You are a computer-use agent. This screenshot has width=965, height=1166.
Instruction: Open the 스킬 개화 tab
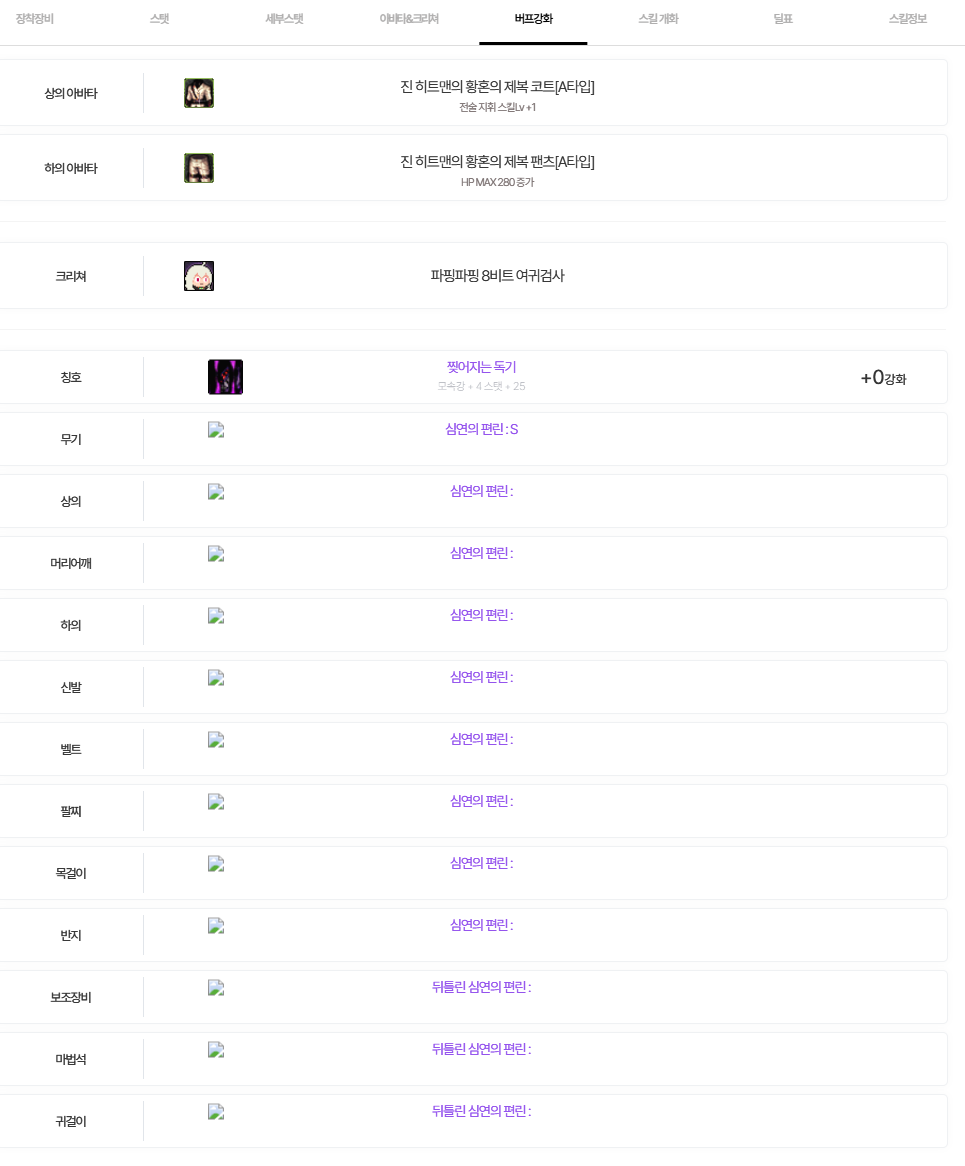point(658,19)
